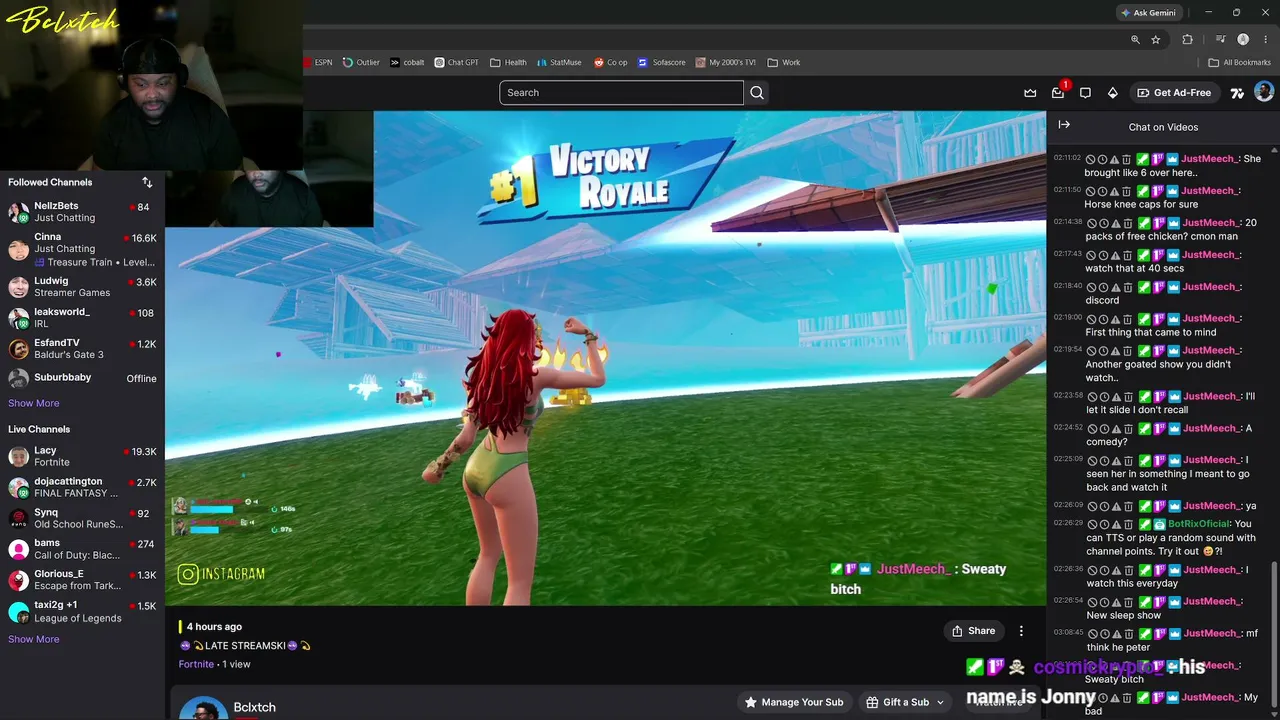Image resolution: width=1280 pixels, height=720 pixels.
Task: Click the 7TV extension icon in Twitch header
Action: pos(1237,93)
